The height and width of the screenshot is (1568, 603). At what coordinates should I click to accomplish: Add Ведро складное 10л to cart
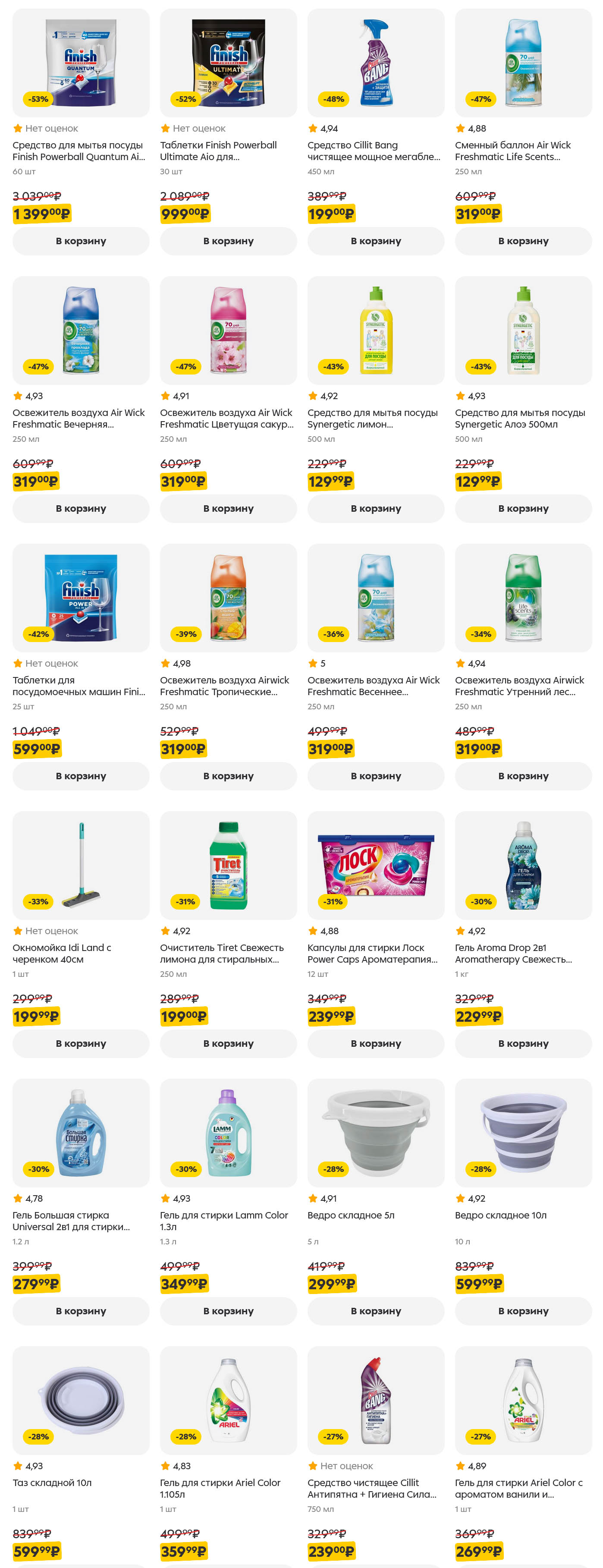coord(523,1310)
